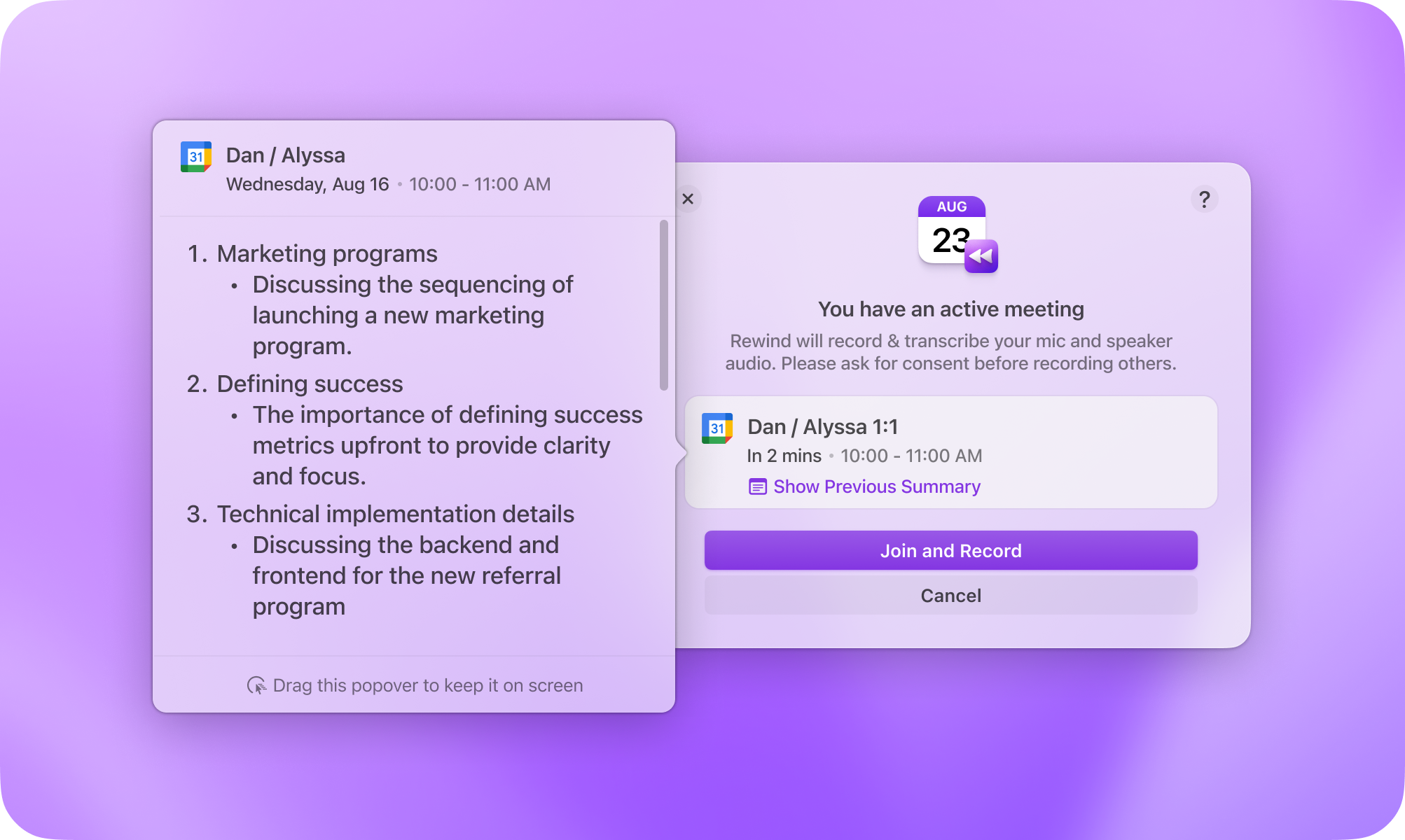Click the summary note icon beside link
The image size is (1405, 840).
(758, 486)
